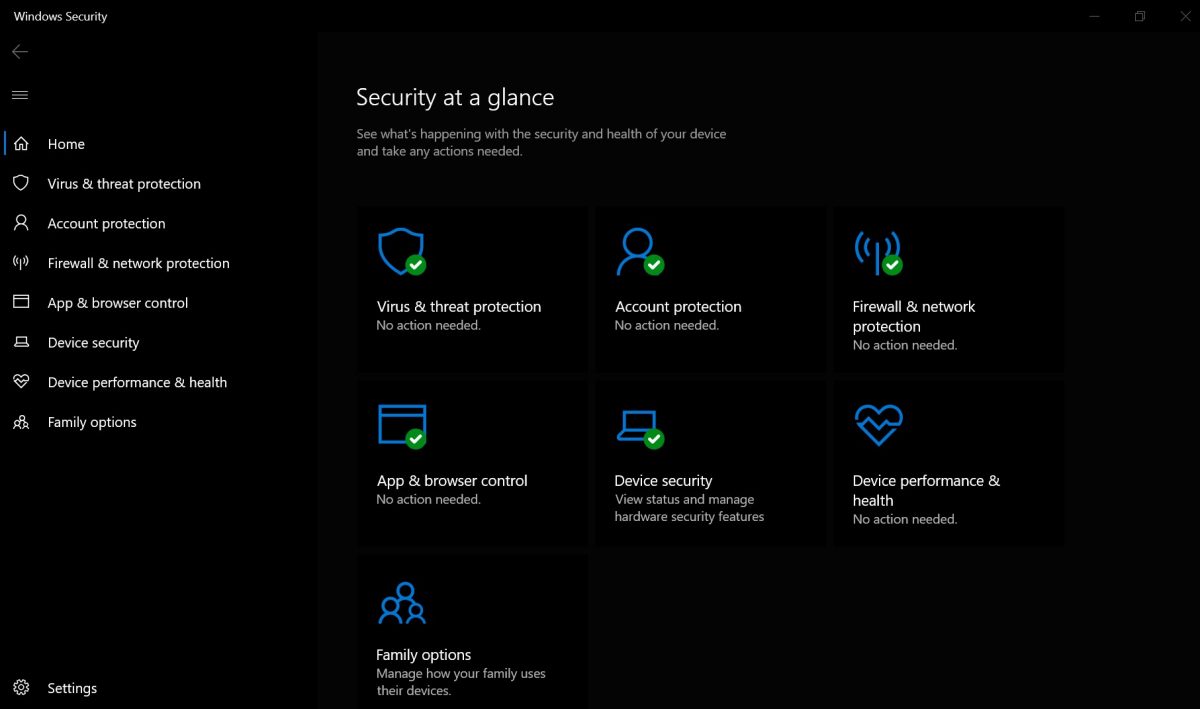Click the Device security laptop tile icon

[638, 425]
